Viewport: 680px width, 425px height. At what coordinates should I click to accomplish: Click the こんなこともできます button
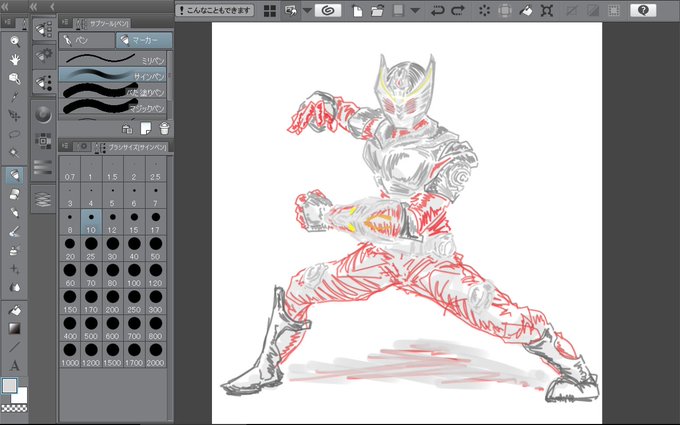pyautogui.click(x=215, y=10)
